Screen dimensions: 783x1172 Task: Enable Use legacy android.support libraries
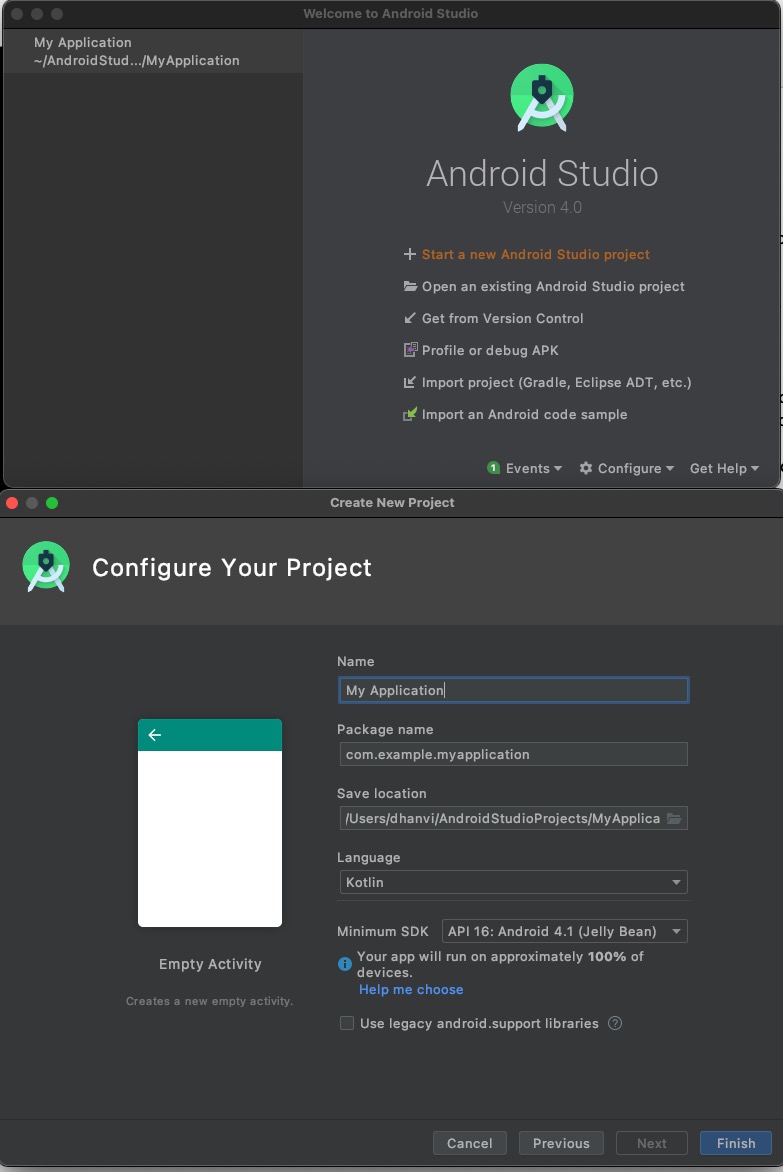pyautogui.click(x=346, y=1023)
